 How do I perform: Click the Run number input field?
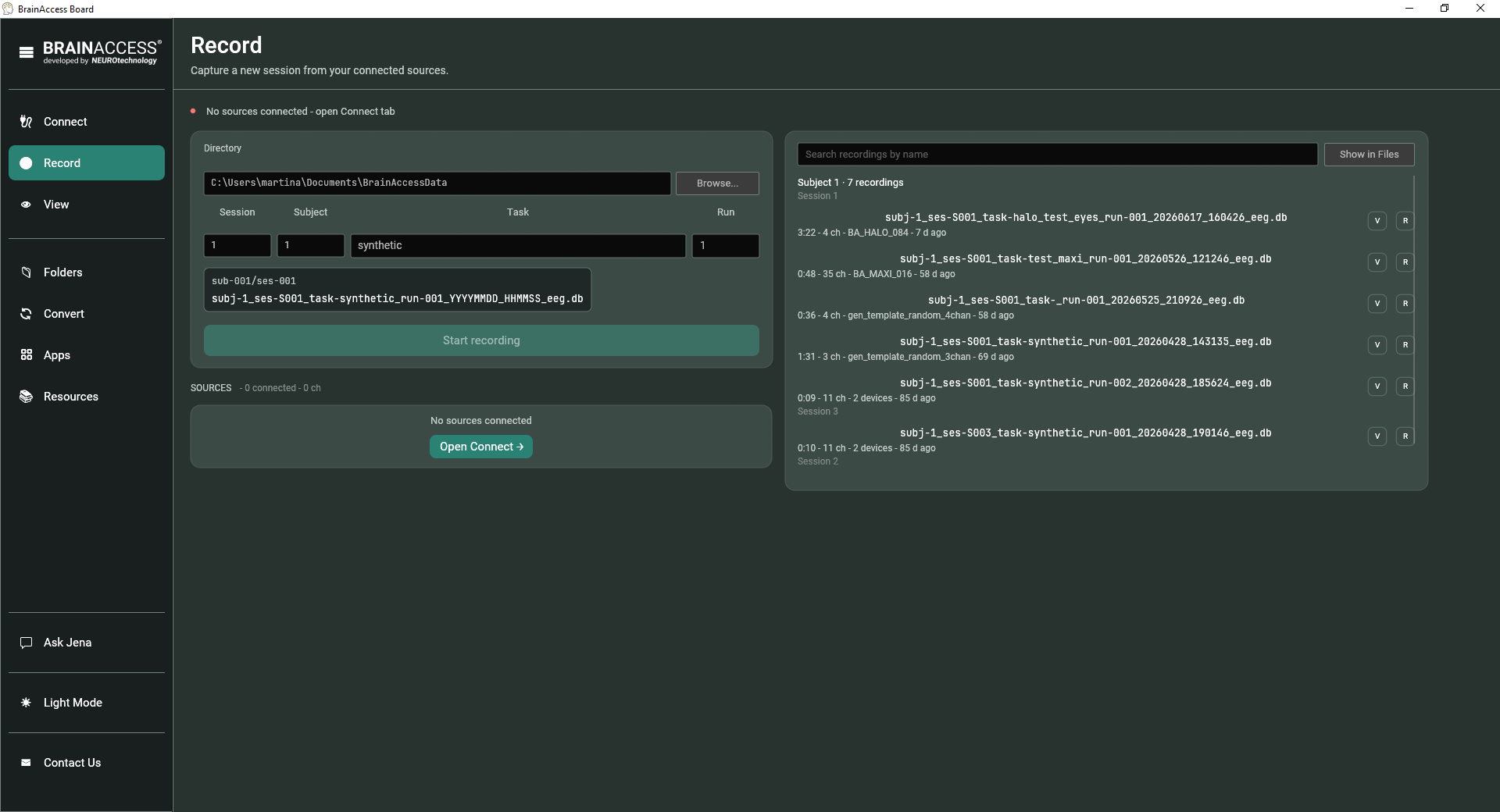pyautogui.click(x=726, y=246)
